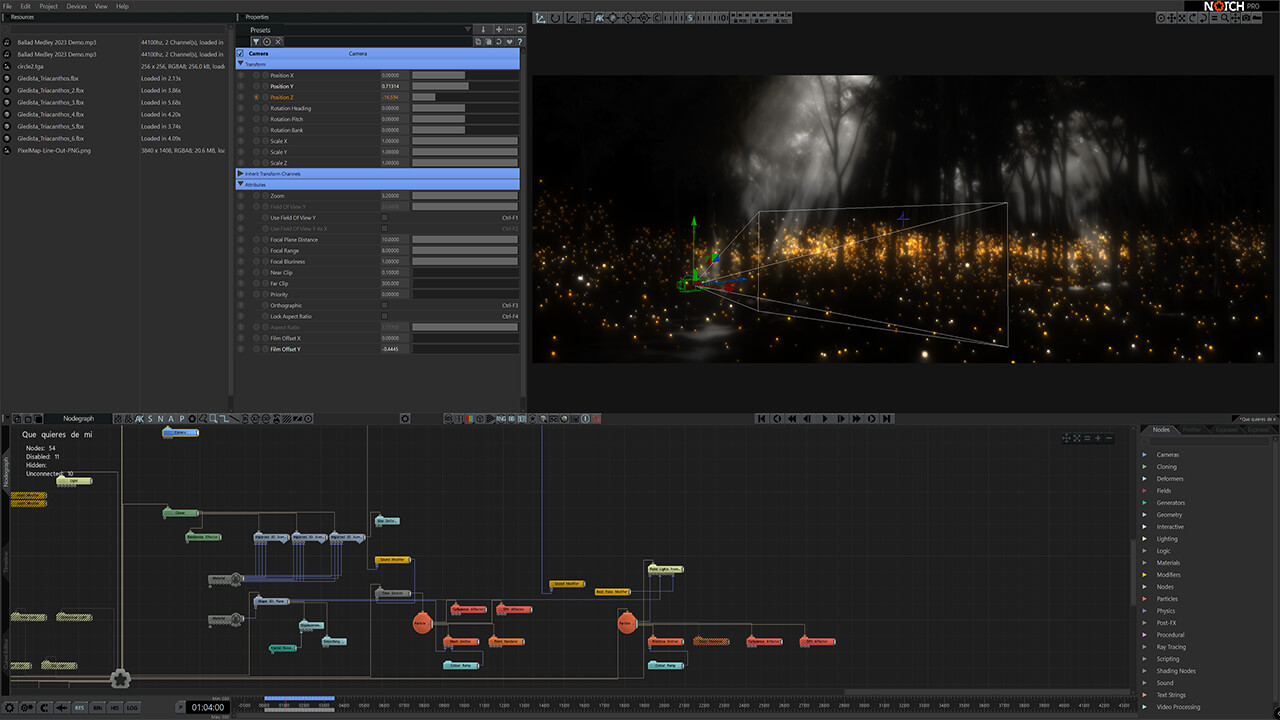Click the LOG button in the bottom bar
Image resolution: width=1280 pixels, height=720 pixels.
132,707
